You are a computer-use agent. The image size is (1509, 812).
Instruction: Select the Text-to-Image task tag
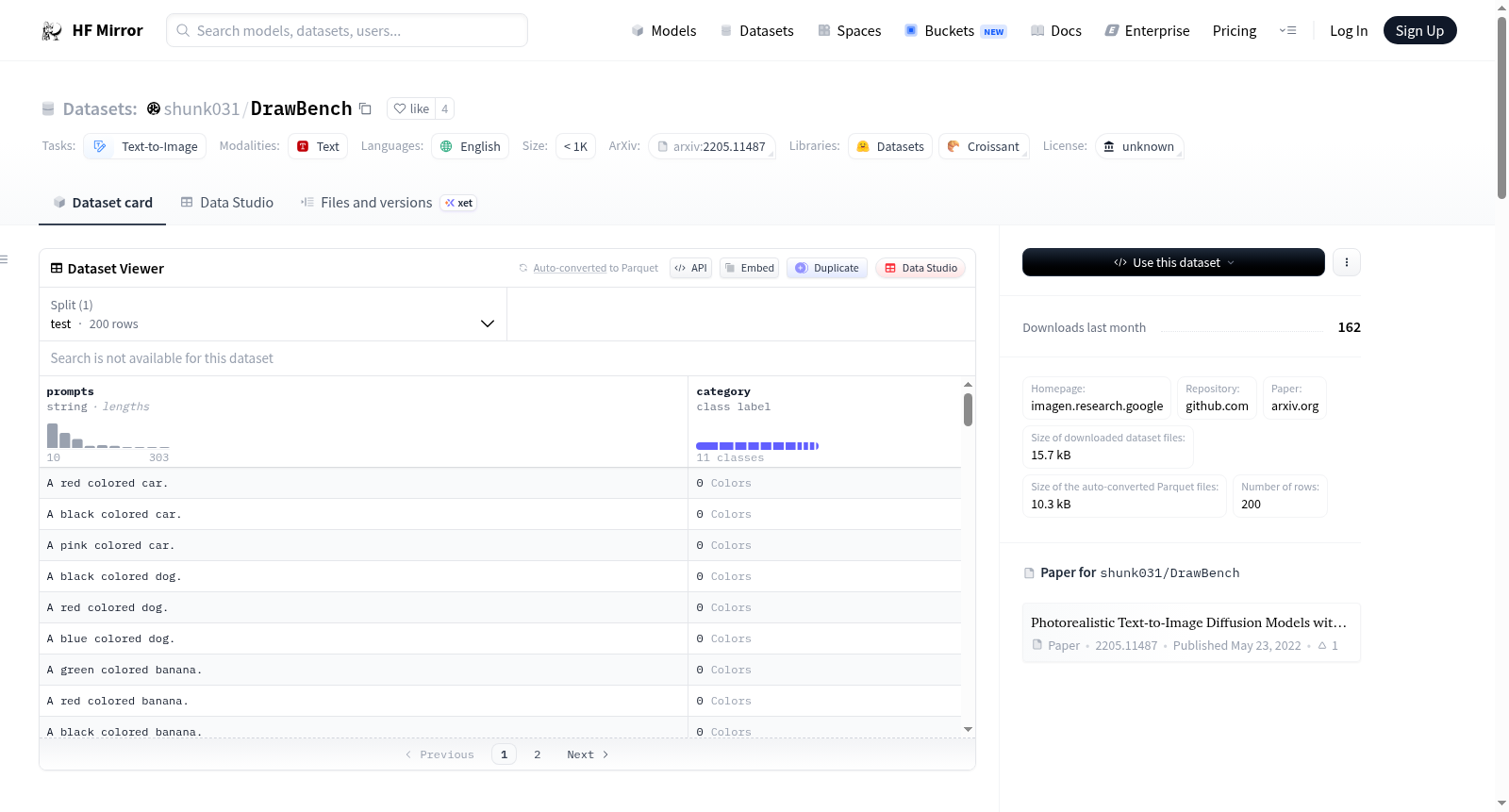[x=145, y=146]
